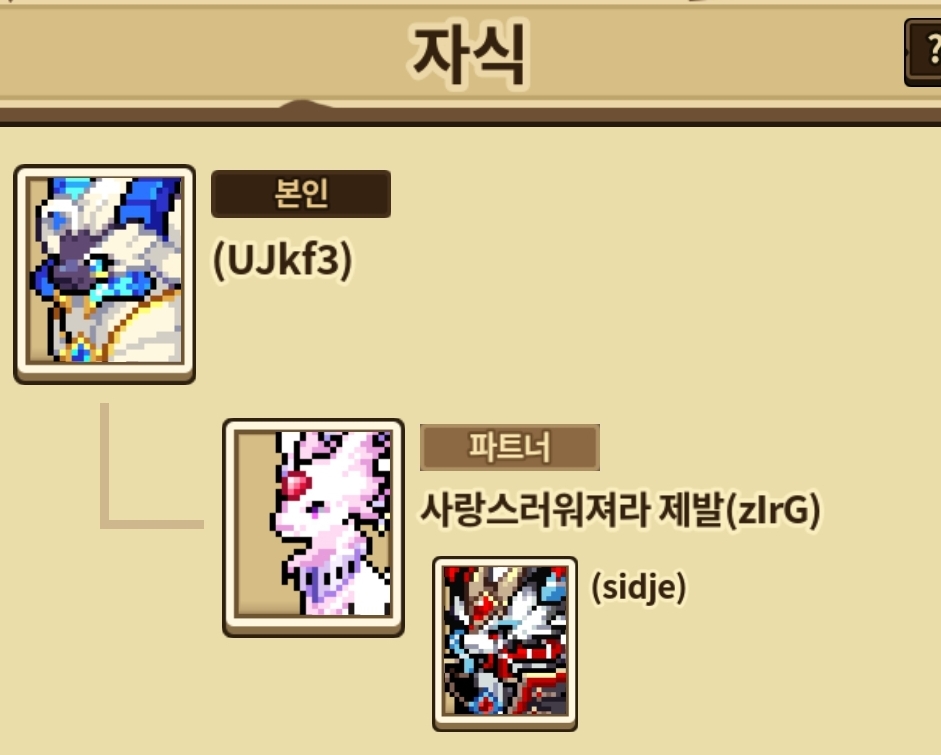Click the family tree connector line
This screenshot has height=755, width=941.
coord(151,466)
